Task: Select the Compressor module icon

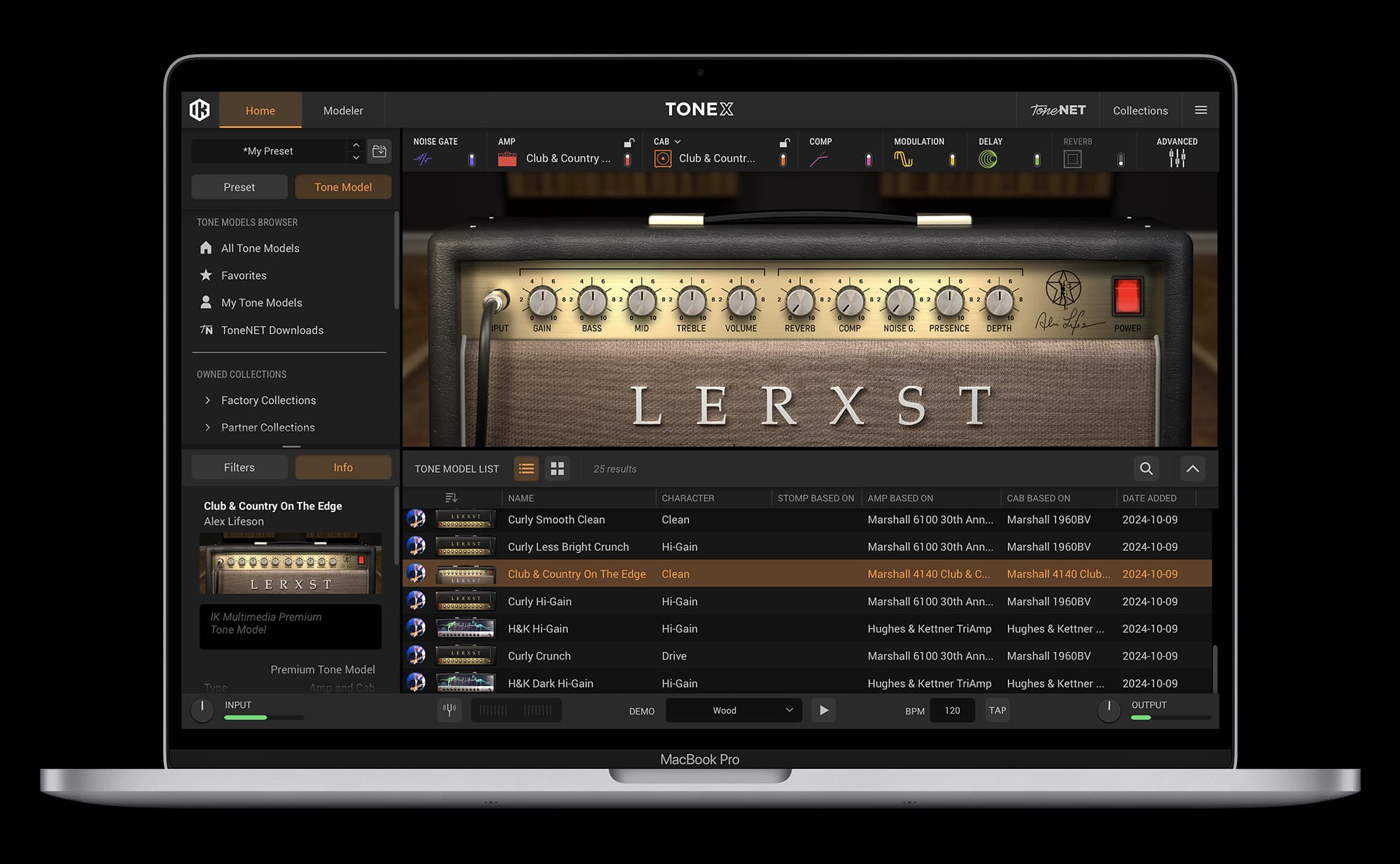Action: click(x=818, y=157)
